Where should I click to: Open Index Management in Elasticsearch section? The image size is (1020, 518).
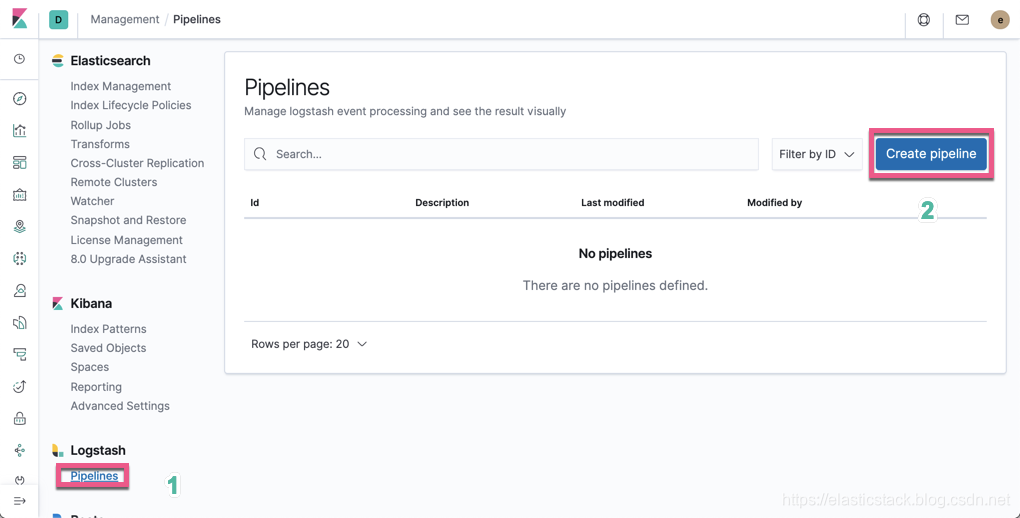click(x=121, y=86)
